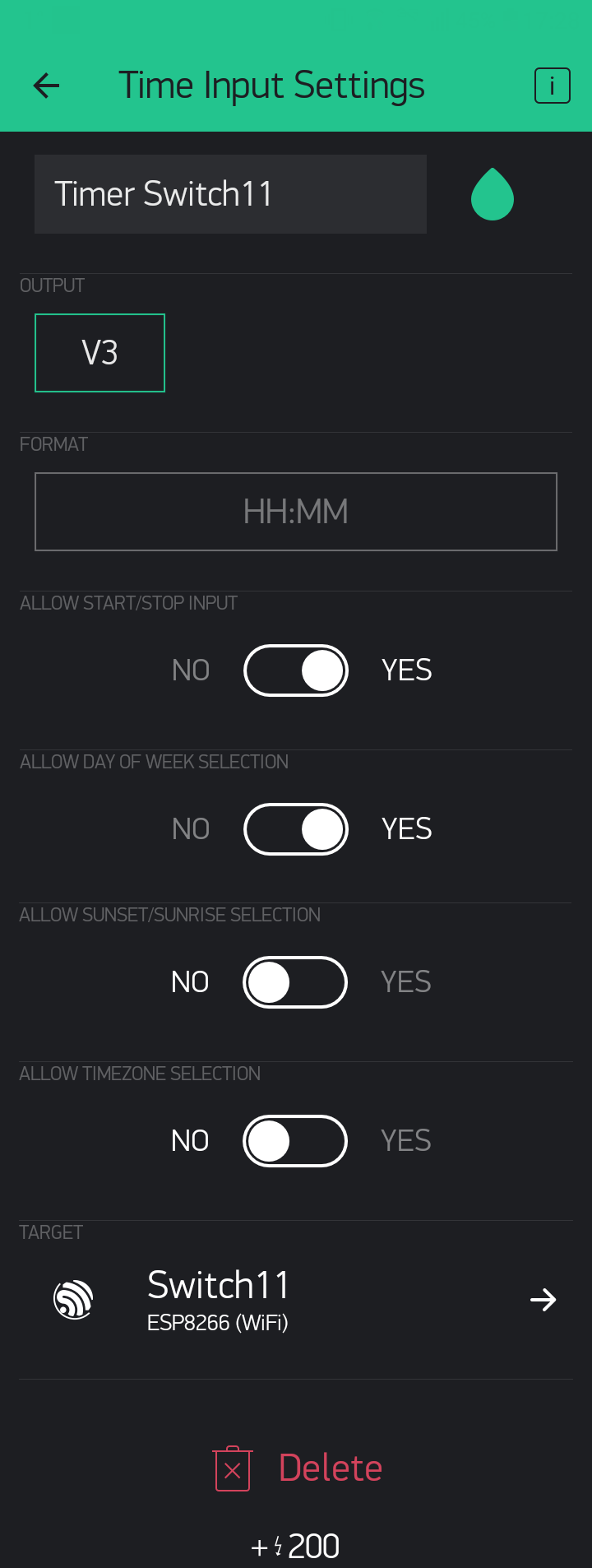Edit the Timer Switch11 name field
Image resolution: width=592 pixels, height=1568 pixels.
coord(230,194)
